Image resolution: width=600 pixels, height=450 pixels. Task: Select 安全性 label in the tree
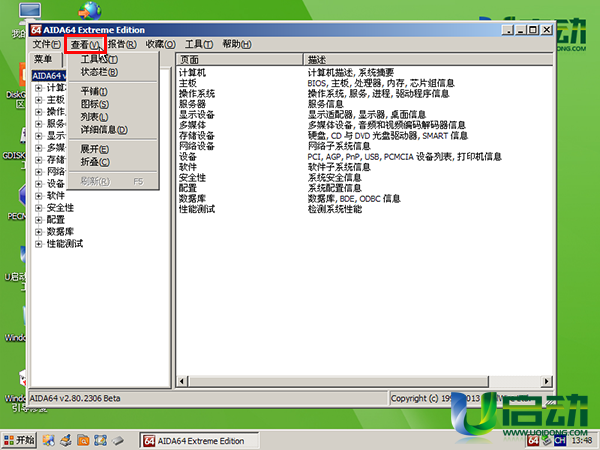60,208
